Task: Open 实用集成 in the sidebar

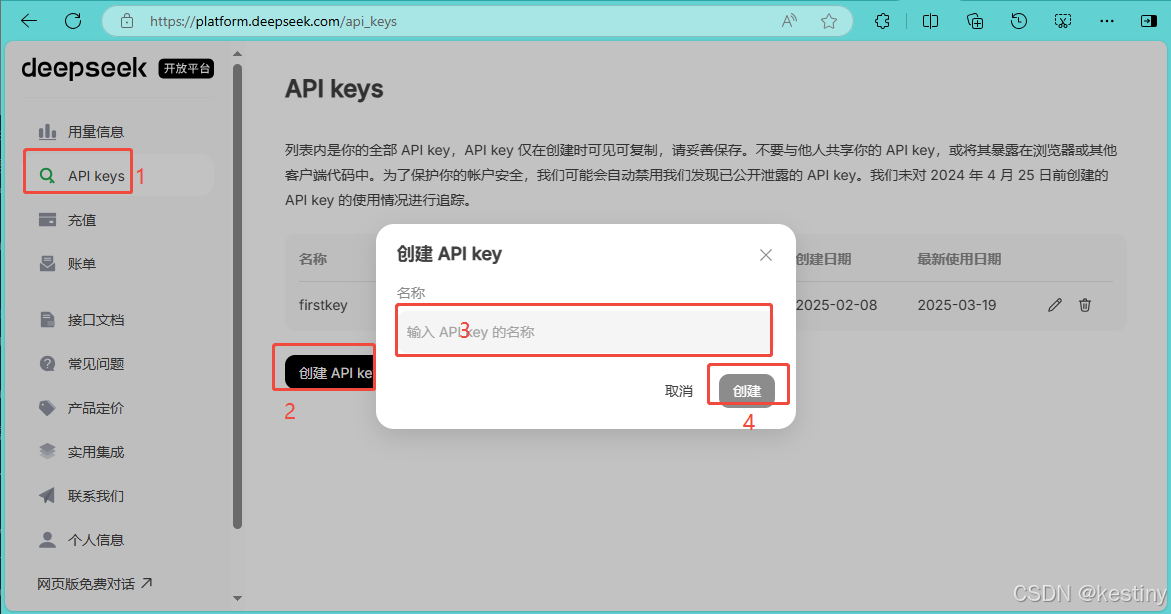Action: tap(96, 452)
